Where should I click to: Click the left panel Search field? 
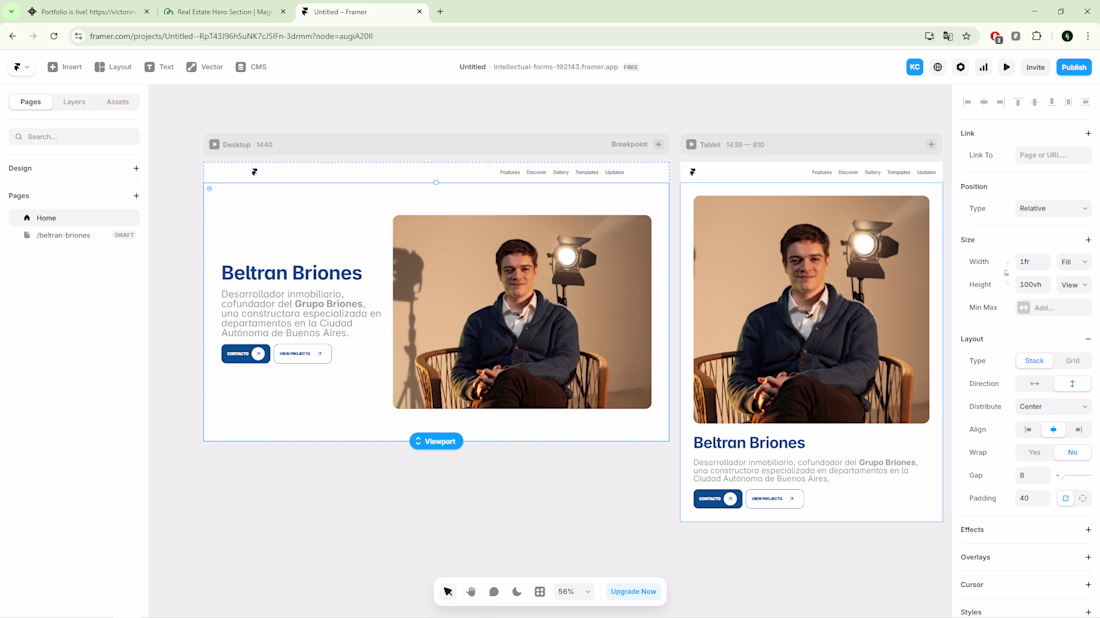pyautogui.click(x=74, y=137)
